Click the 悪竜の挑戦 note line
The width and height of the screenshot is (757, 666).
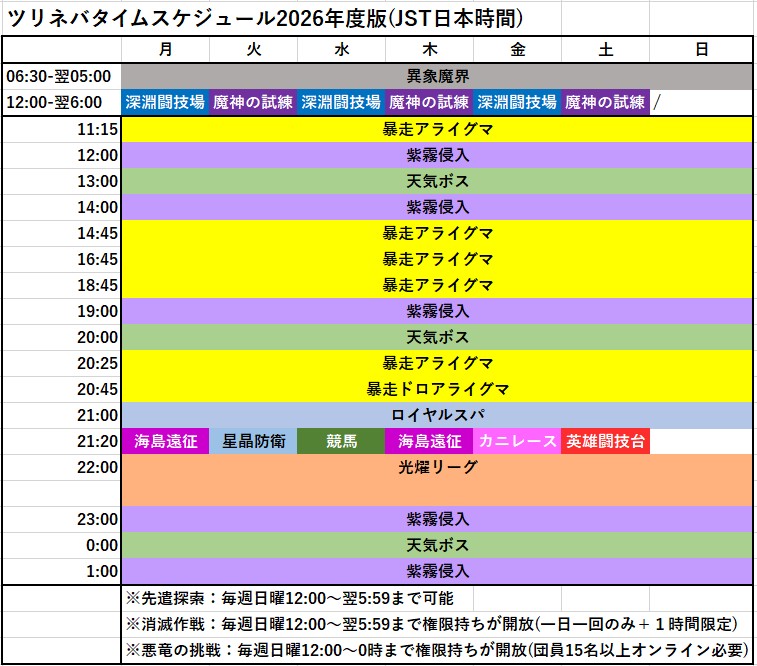438,650
